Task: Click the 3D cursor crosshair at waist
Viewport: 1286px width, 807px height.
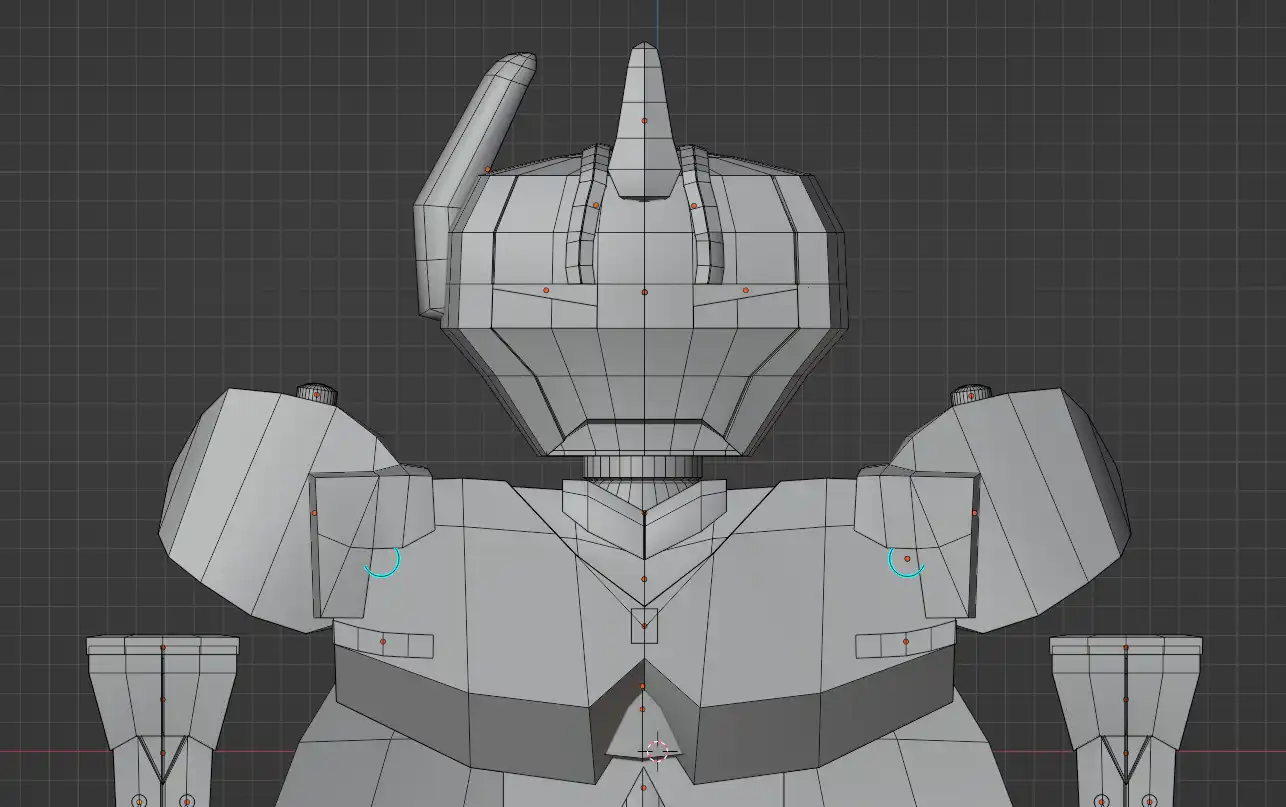Action: pyautogui.click(x=657, y=751)
